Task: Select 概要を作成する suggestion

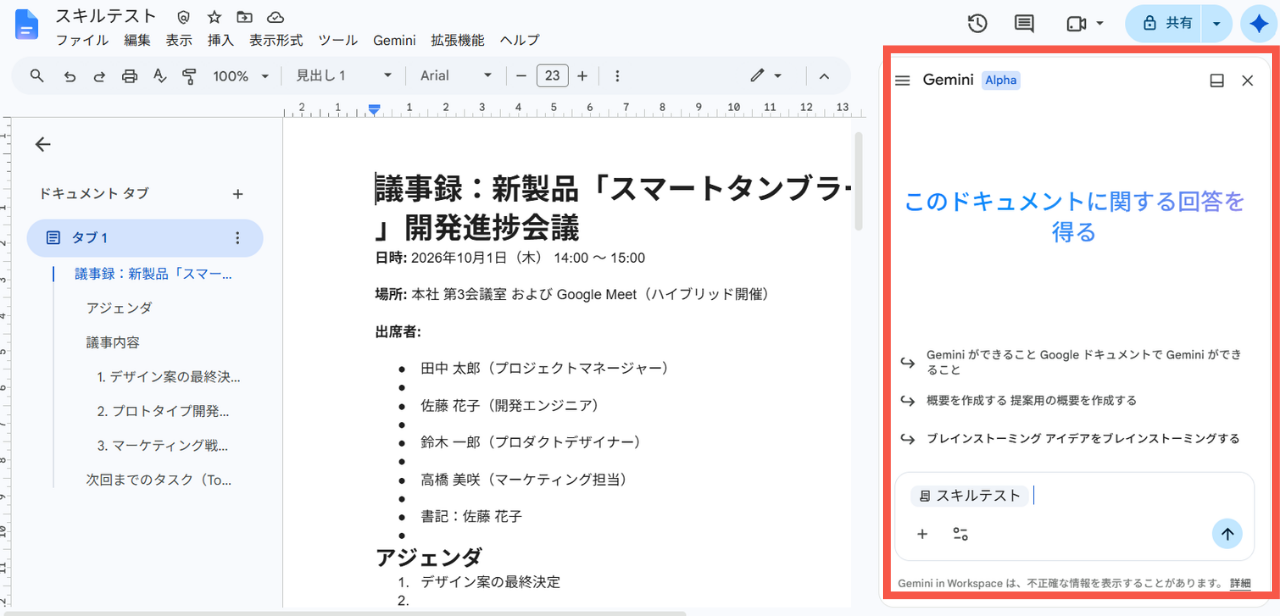Action: [x=1018, y=401]
